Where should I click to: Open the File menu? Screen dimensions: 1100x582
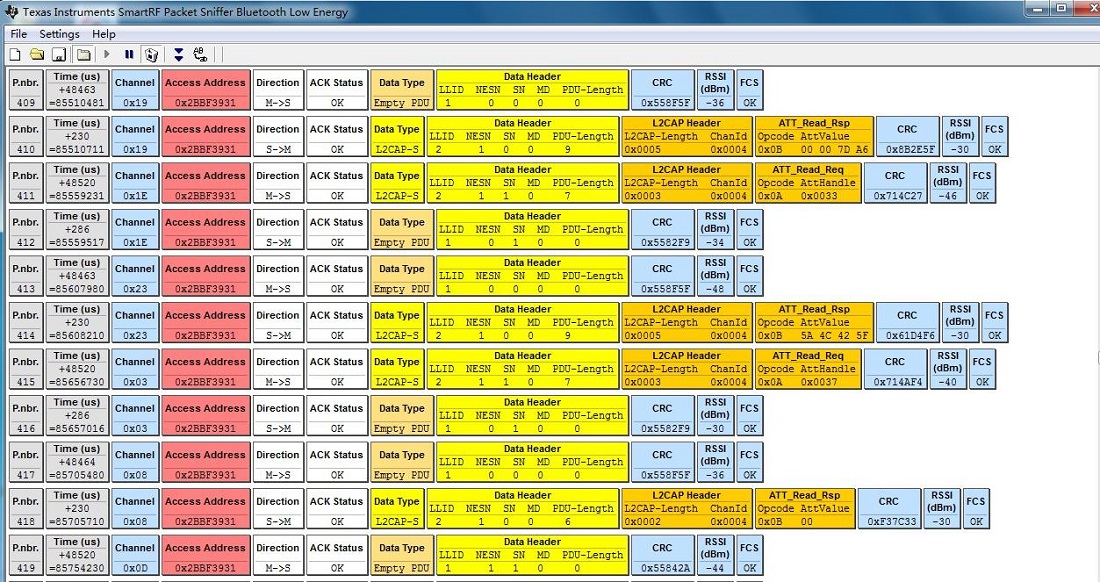(19, 34)
